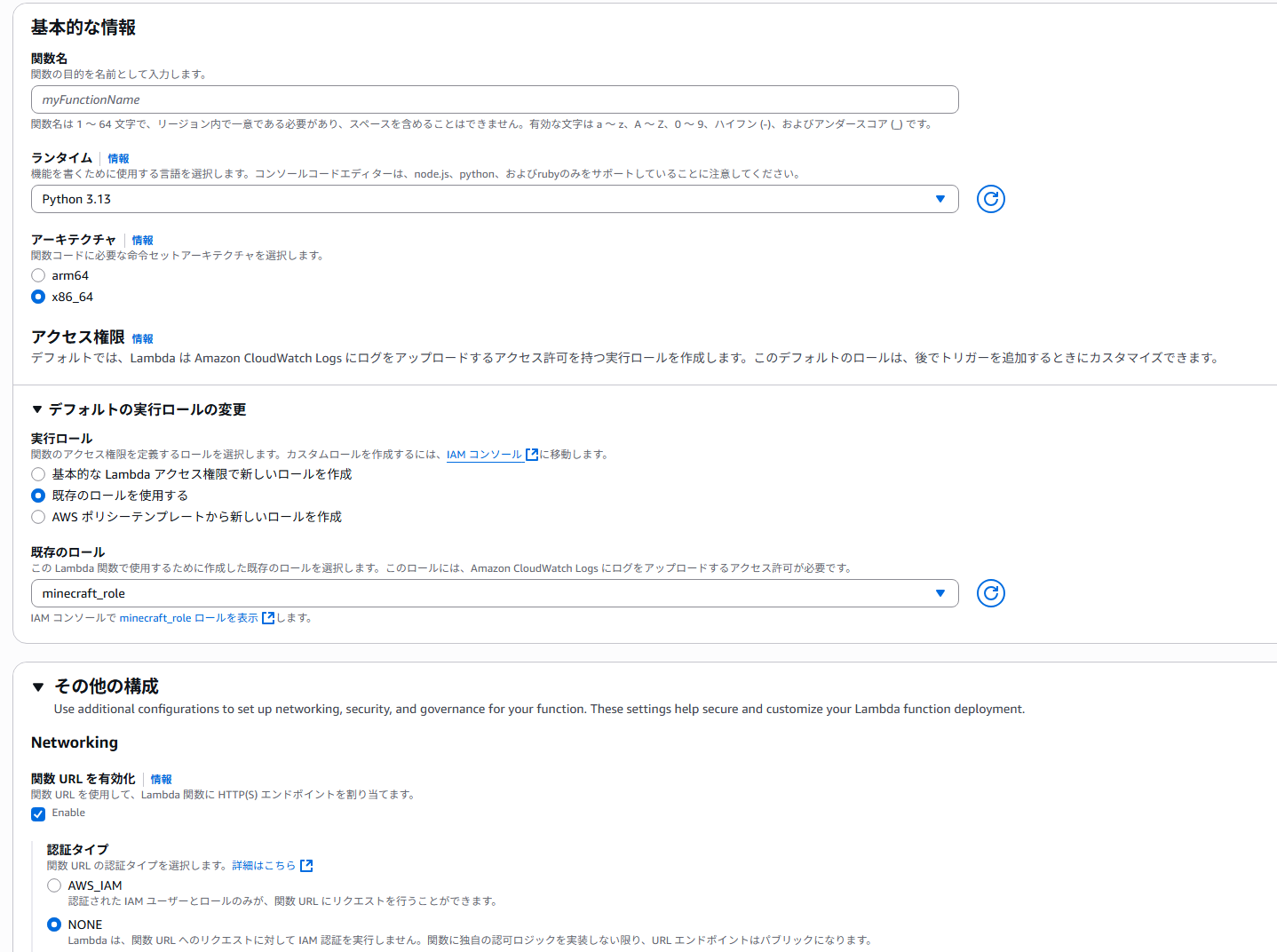Focus the 関数名 input field

[x=495, y=99]
